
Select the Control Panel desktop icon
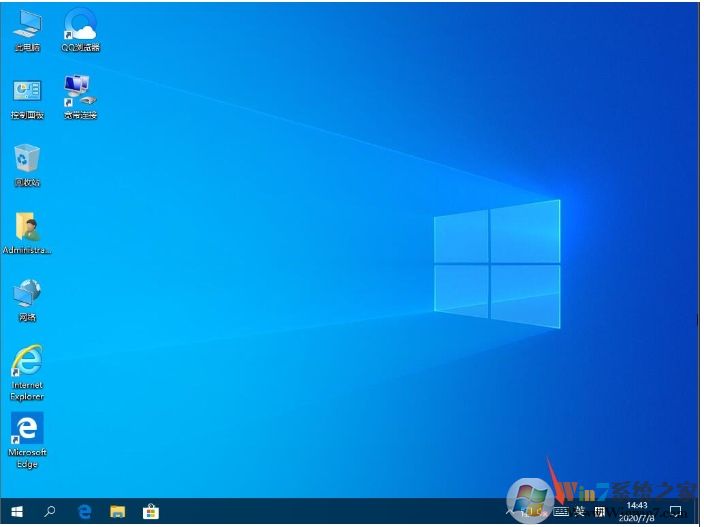(x=27, y=100)
